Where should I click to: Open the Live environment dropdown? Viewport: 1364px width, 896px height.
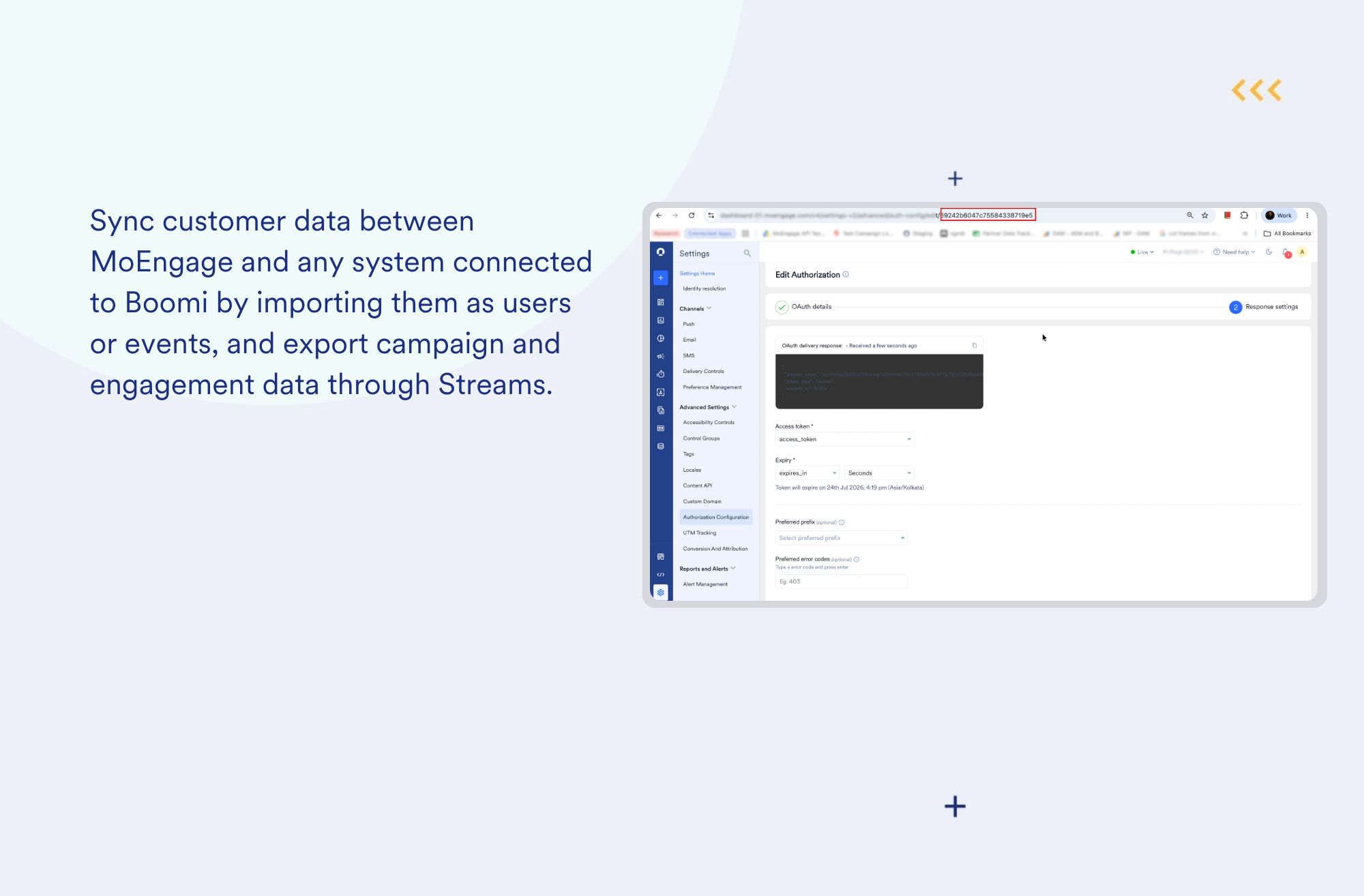click(x=1142, y=252)
